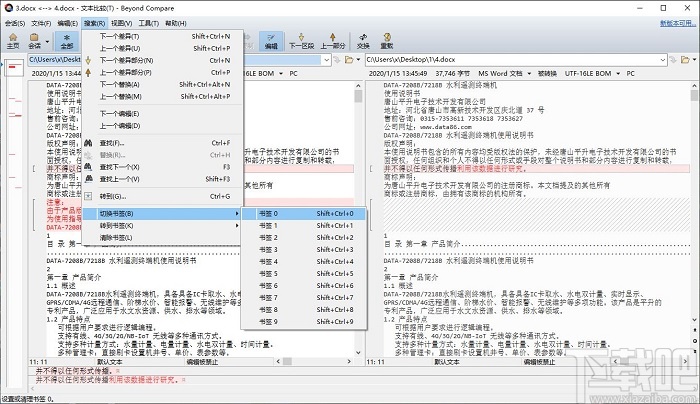Click right pane scroll down arrow

pyautogui.click(x=694, y=319)
